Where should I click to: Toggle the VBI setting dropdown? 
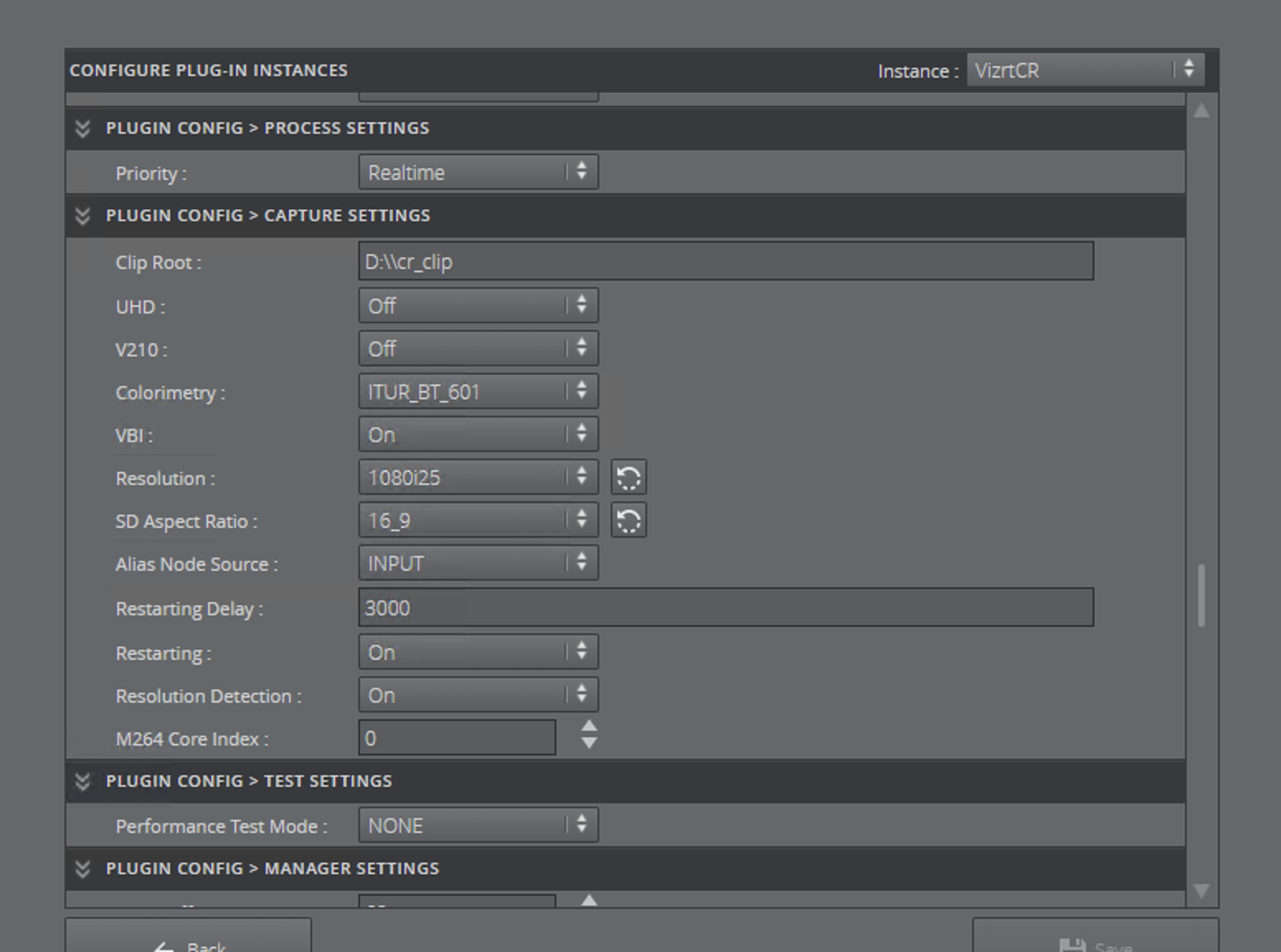click(x=478, y=435)
